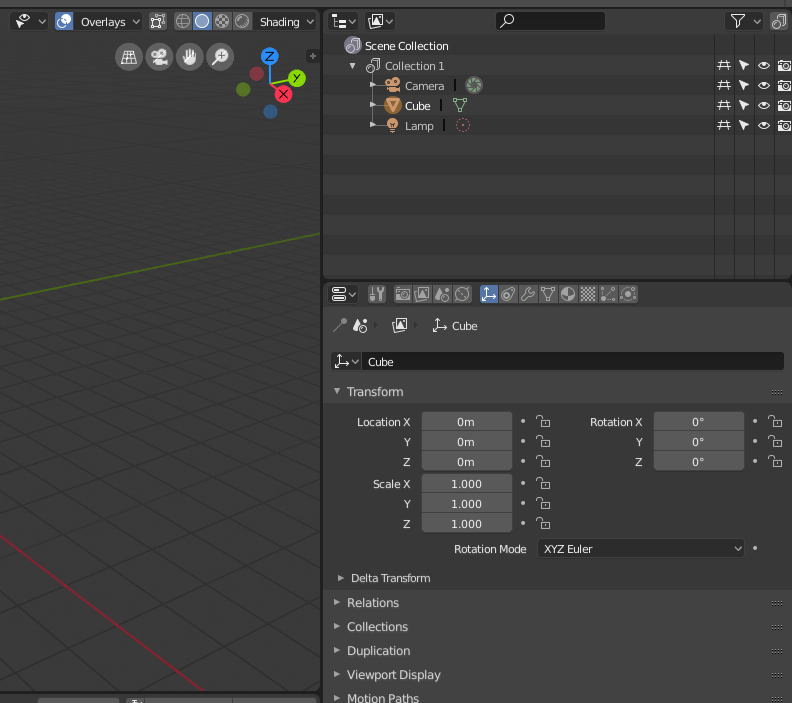Select Scene Collection in outliner

point(406,46)
